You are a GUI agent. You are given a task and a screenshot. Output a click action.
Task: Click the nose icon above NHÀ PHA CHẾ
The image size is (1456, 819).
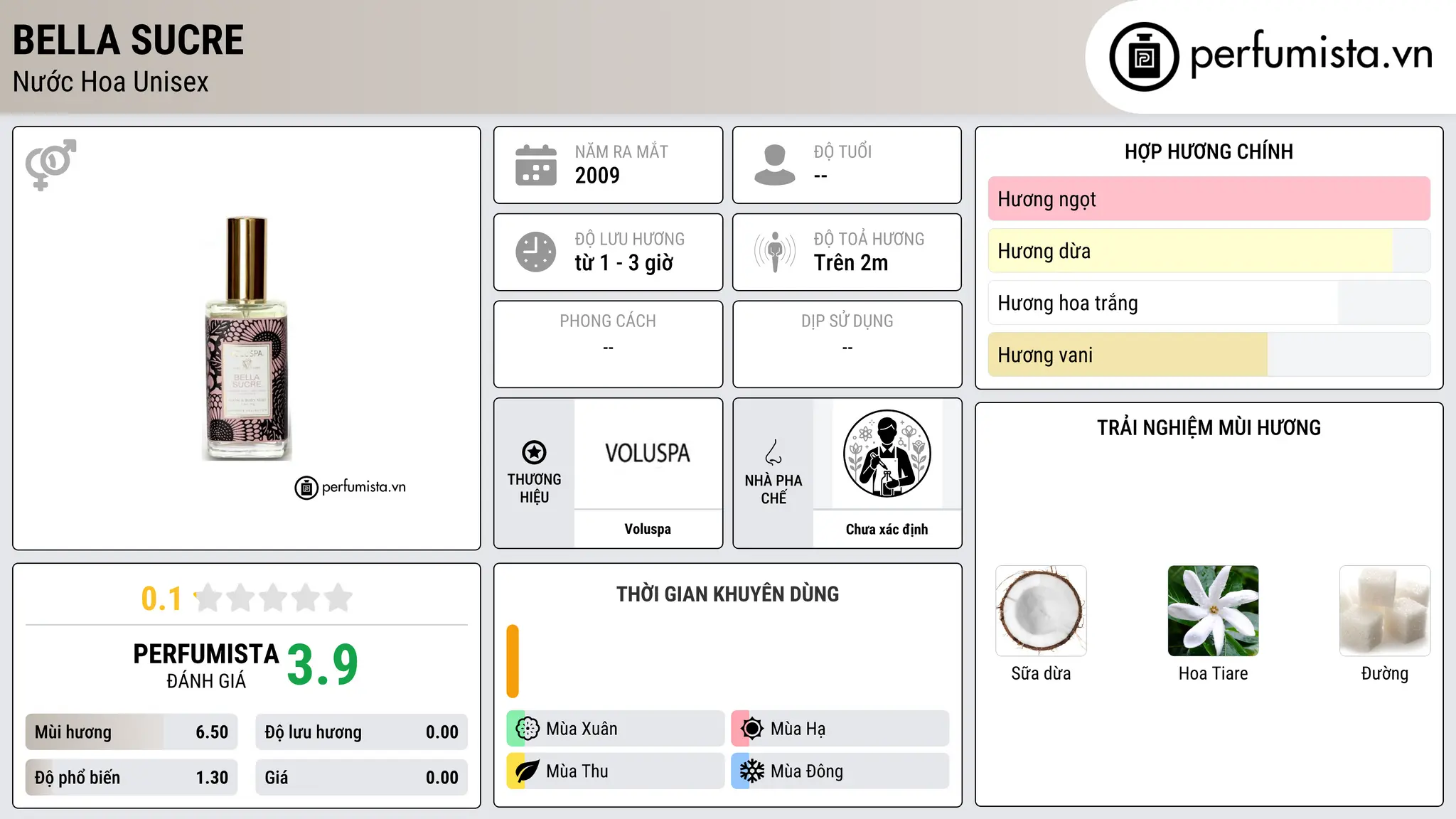tap(773, 452)
